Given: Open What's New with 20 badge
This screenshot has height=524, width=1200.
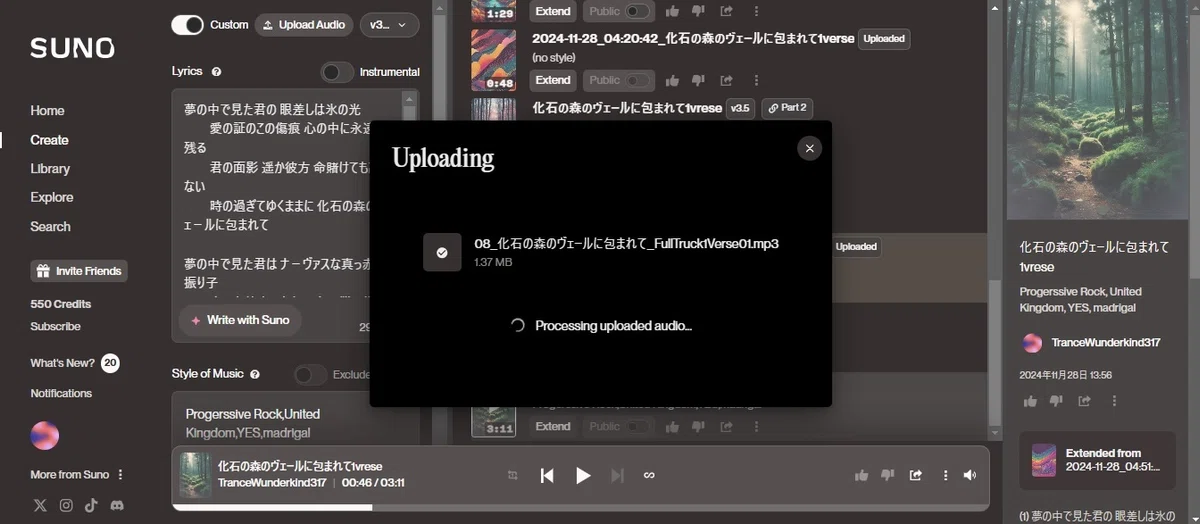Looking at the screenshot, I should [x=75, y=363].
